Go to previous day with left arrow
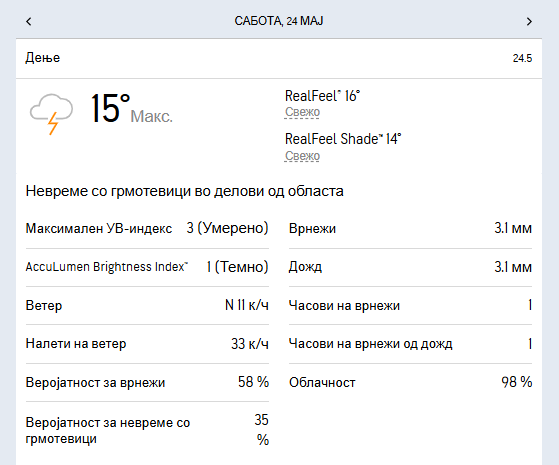 point(29,22)
